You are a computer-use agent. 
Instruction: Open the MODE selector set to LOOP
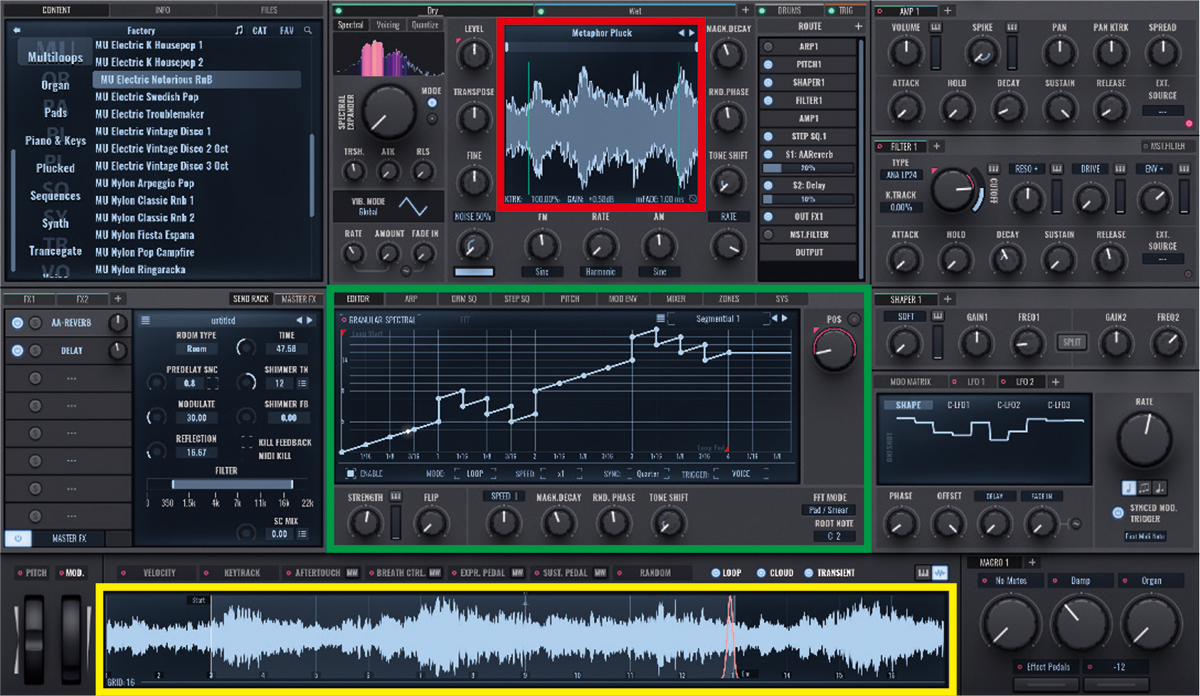click(x=477, y=473)
